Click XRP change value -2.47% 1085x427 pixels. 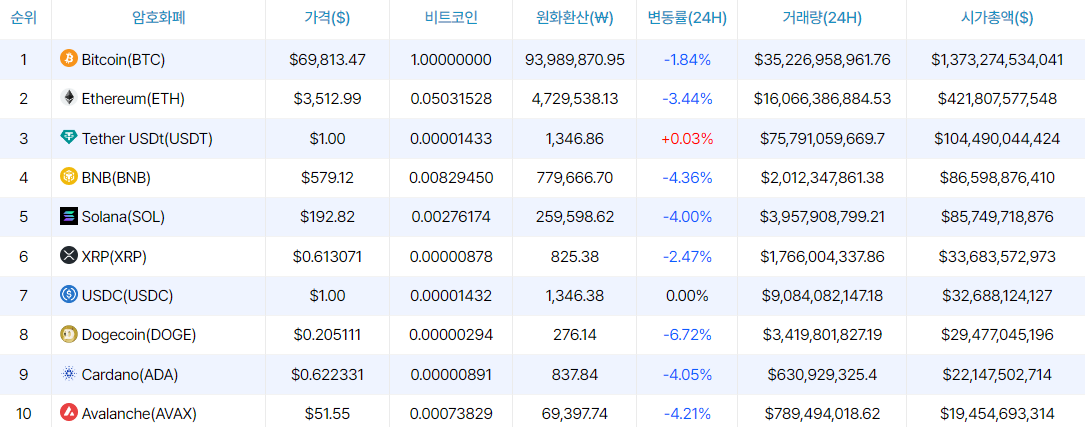pos(687,257)
